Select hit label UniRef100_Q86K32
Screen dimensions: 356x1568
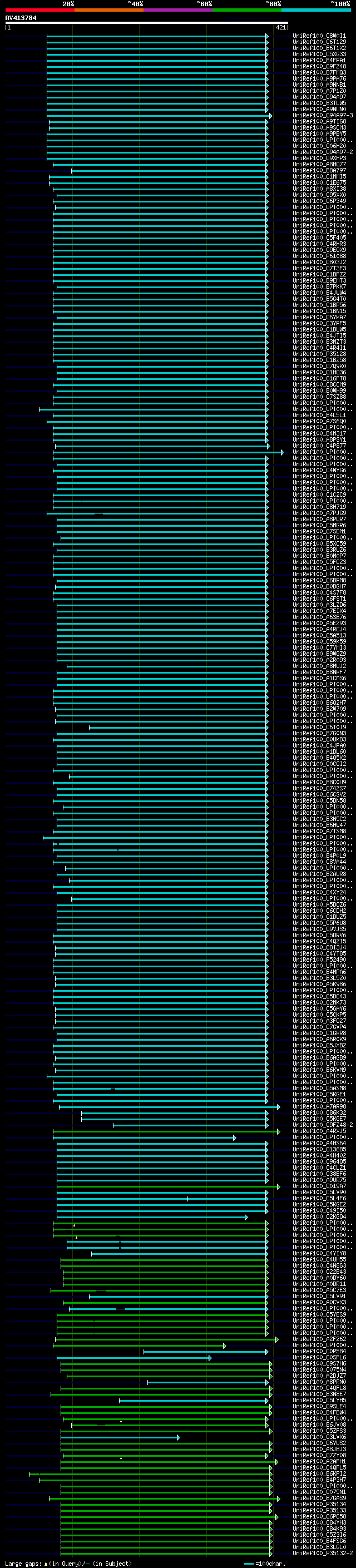point(319,1112)
